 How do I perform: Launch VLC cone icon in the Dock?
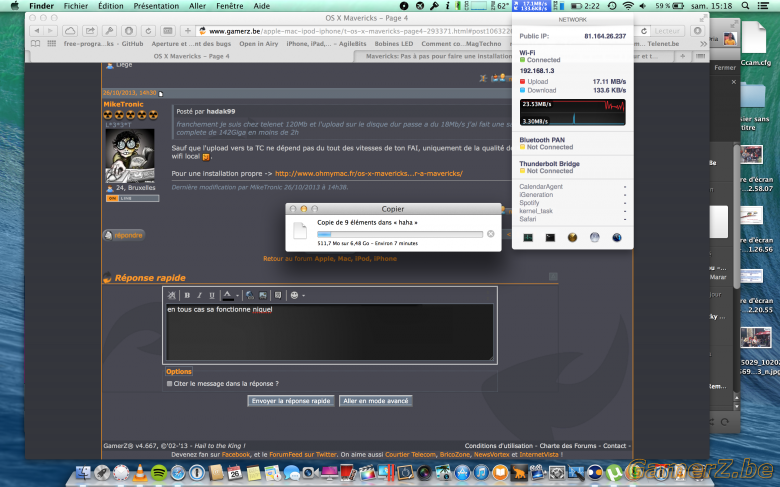140,473
